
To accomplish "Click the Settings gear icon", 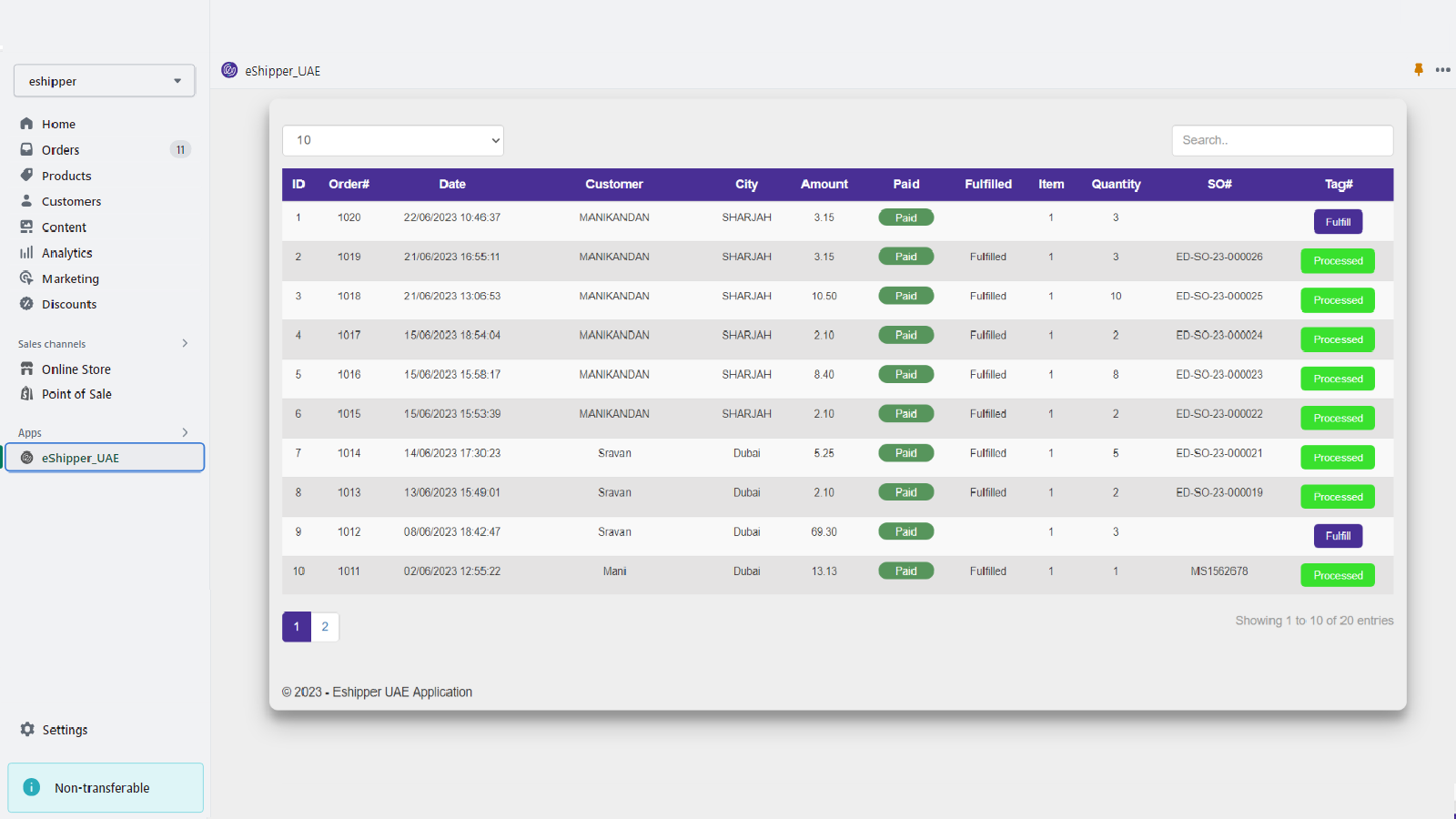I will coord(27,729).
